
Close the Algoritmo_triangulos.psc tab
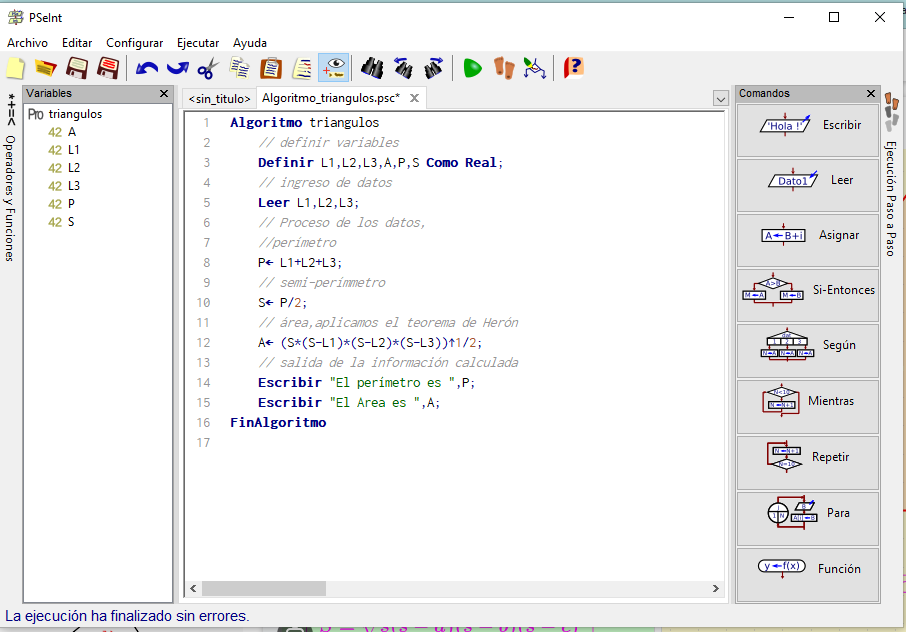tap(414, 98)
